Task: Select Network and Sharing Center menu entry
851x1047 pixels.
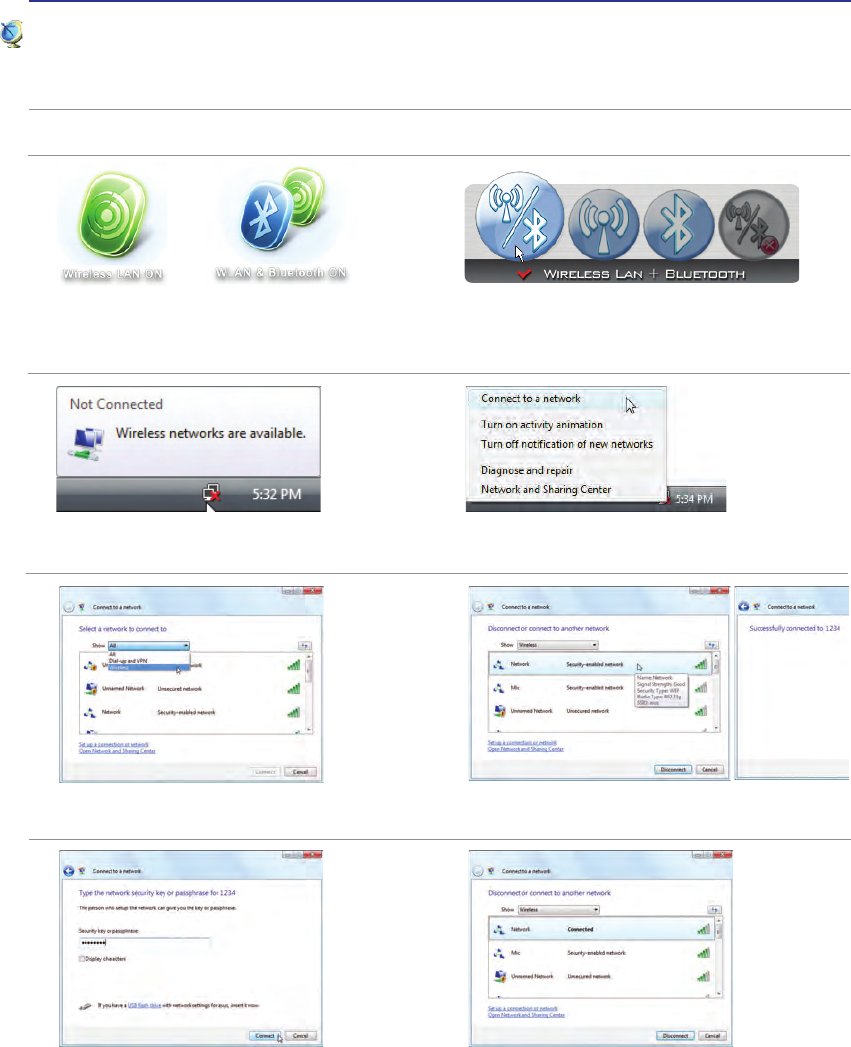Action: coord(546,489)
